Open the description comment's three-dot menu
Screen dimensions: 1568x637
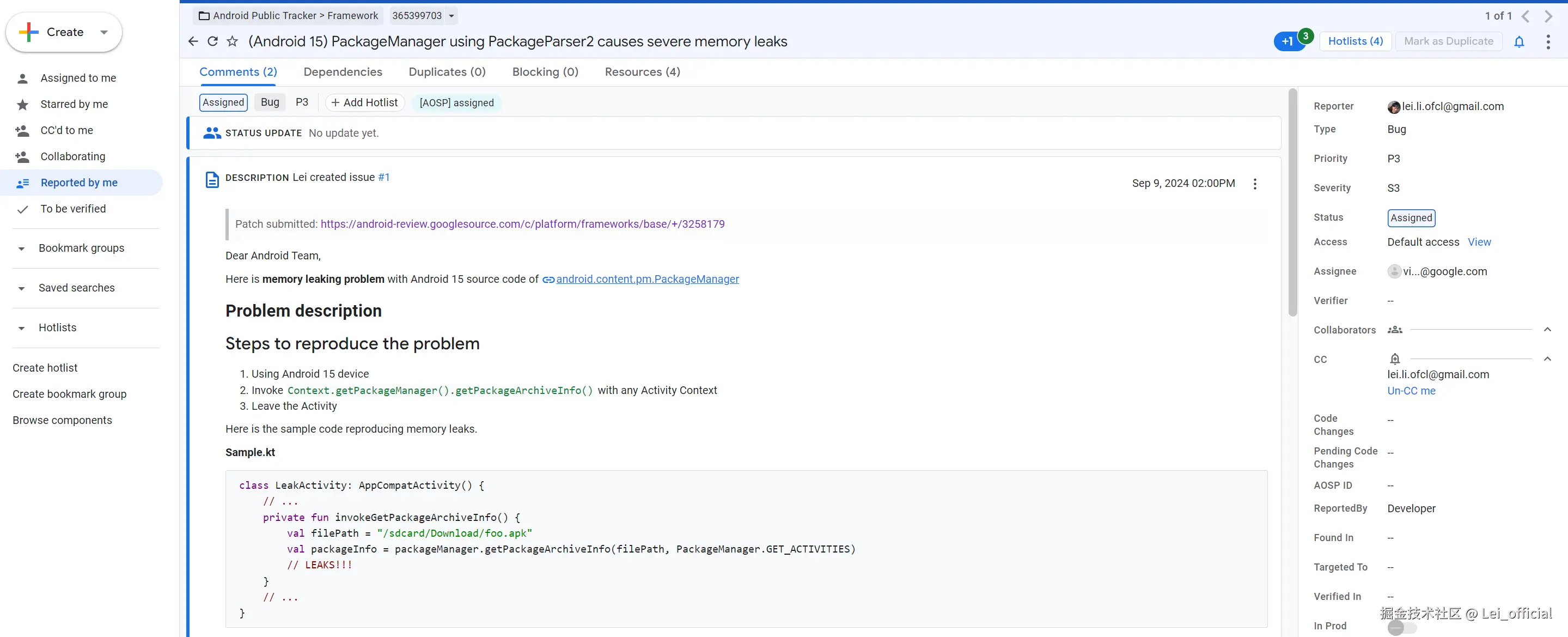coord(1254,184)
